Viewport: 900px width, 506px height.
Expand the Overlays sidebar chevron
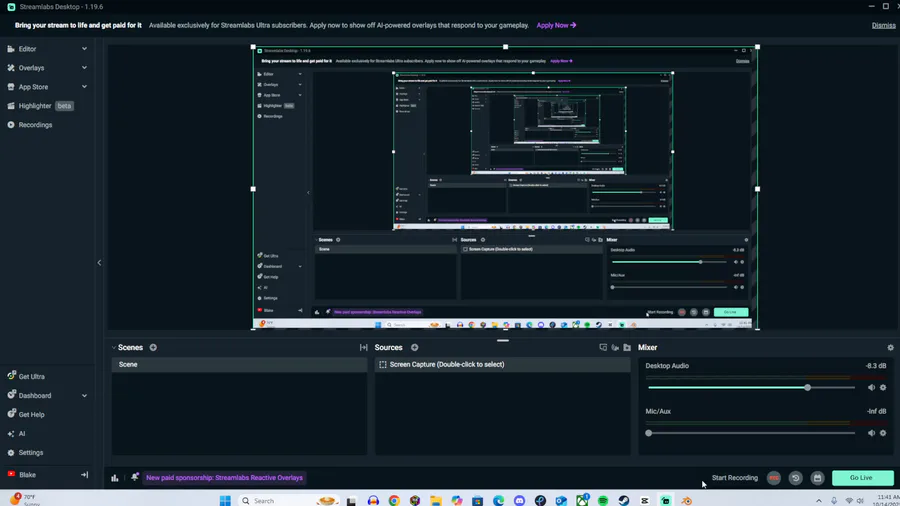pos(84,68)
